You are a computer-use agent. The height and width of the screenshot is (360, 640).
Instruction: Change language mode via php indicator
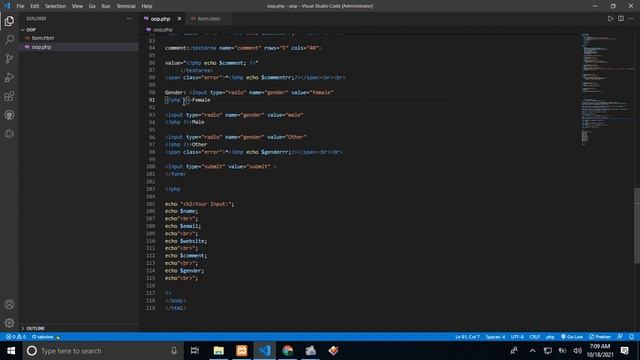[550, 337]
